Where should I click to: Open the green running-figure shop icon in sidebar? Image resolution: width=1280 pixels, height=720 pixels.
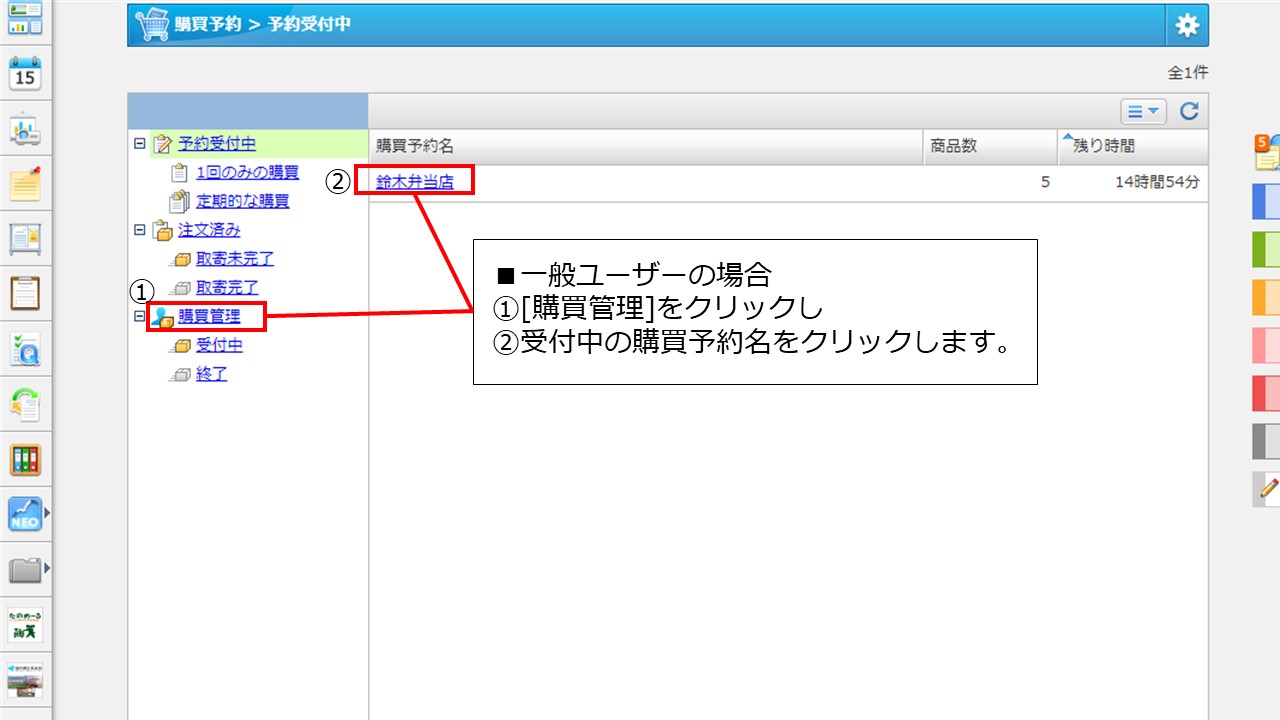[x=25, y=625]
